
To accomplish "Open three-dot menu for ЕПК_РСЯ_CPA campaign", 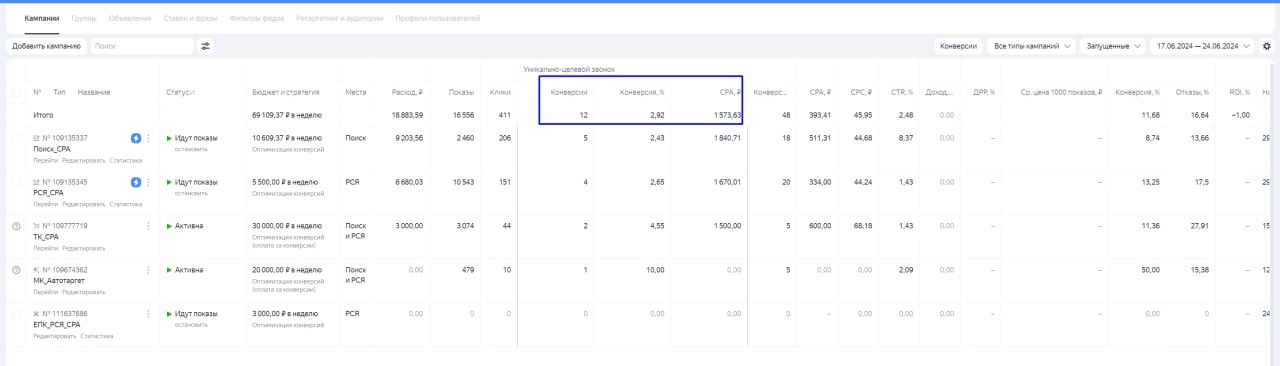I will point(148,314).
